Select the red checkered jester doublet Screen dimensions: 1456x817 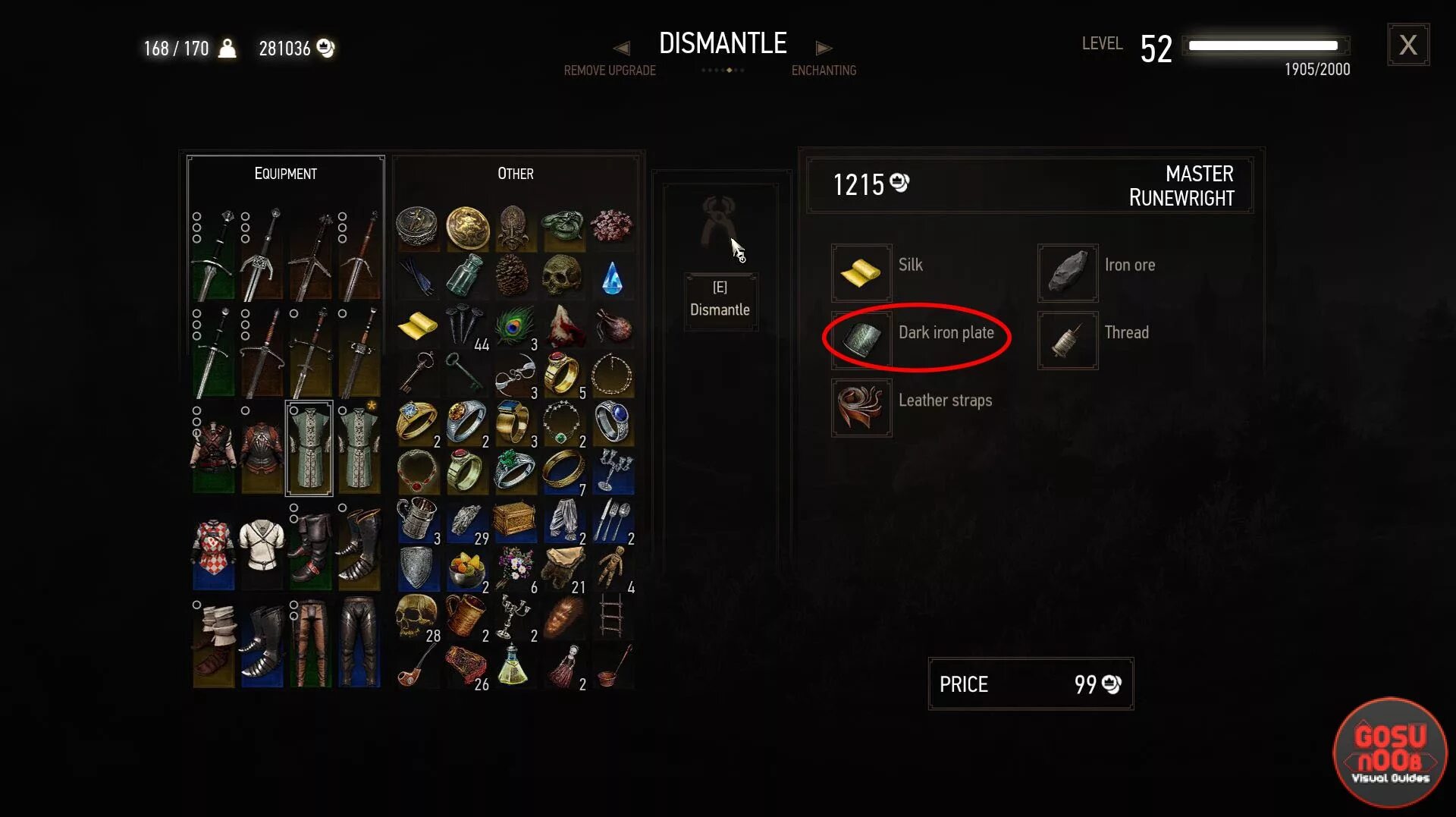[x=213, y=545]
